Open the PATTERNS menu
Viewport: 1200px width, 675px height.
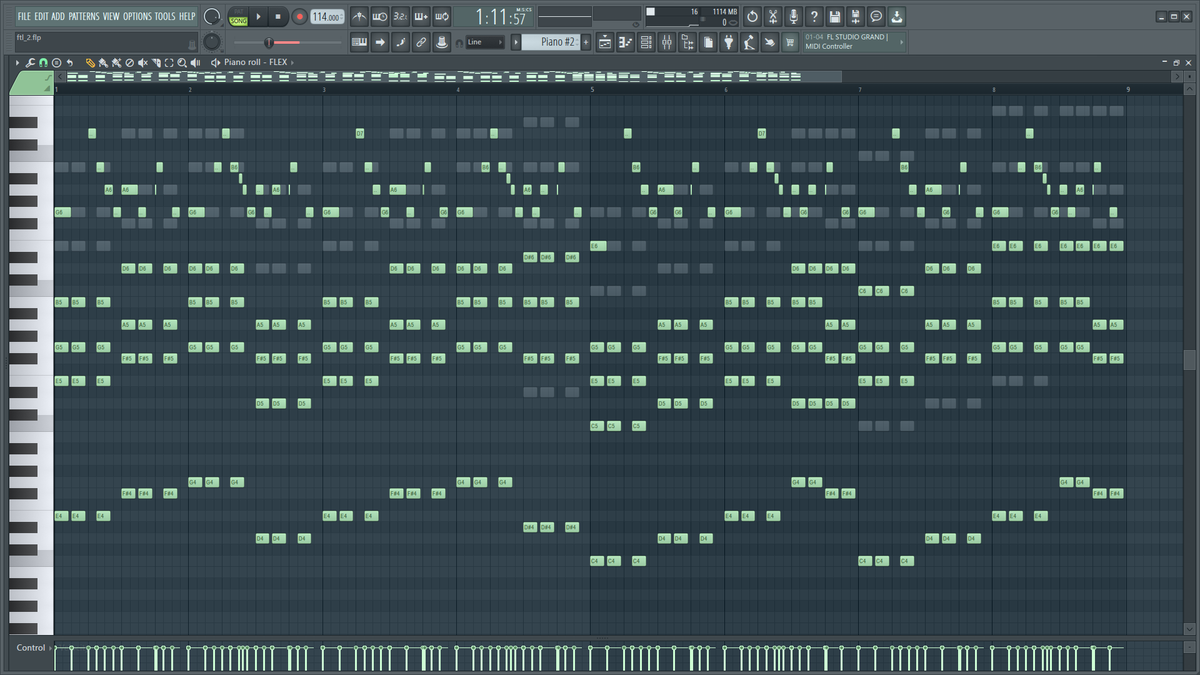click(84, 16)
